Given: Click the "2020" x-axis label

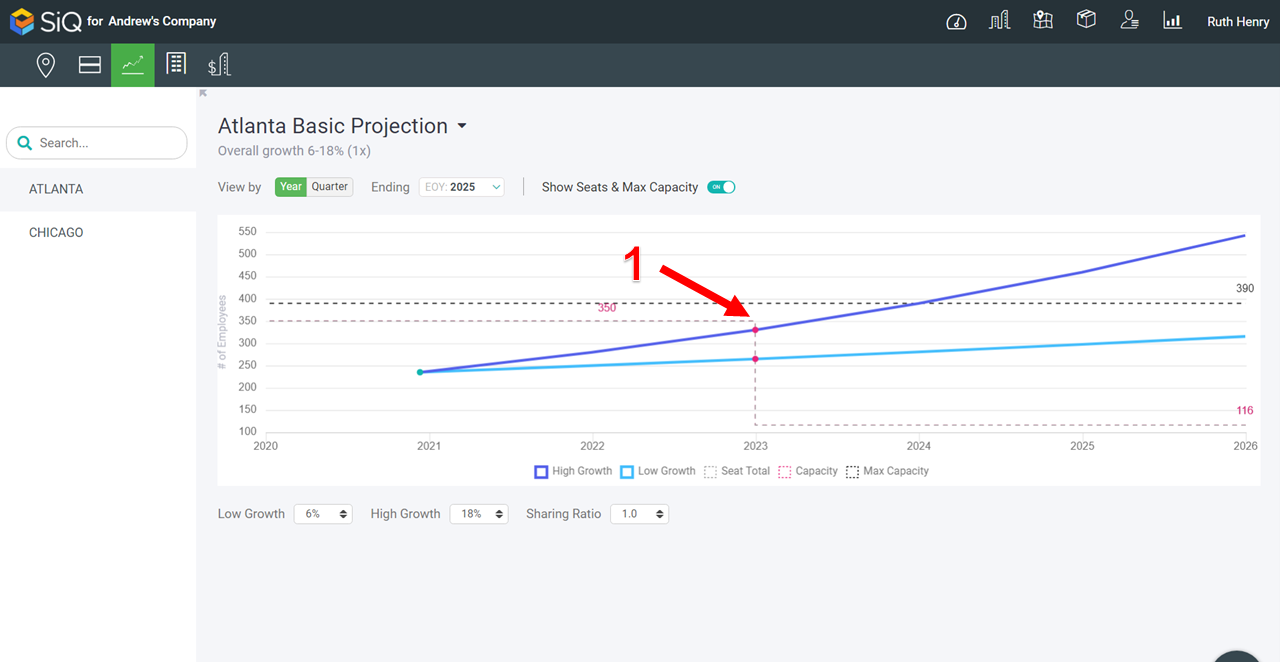Looking at the screenshot, I should [265, 446].
